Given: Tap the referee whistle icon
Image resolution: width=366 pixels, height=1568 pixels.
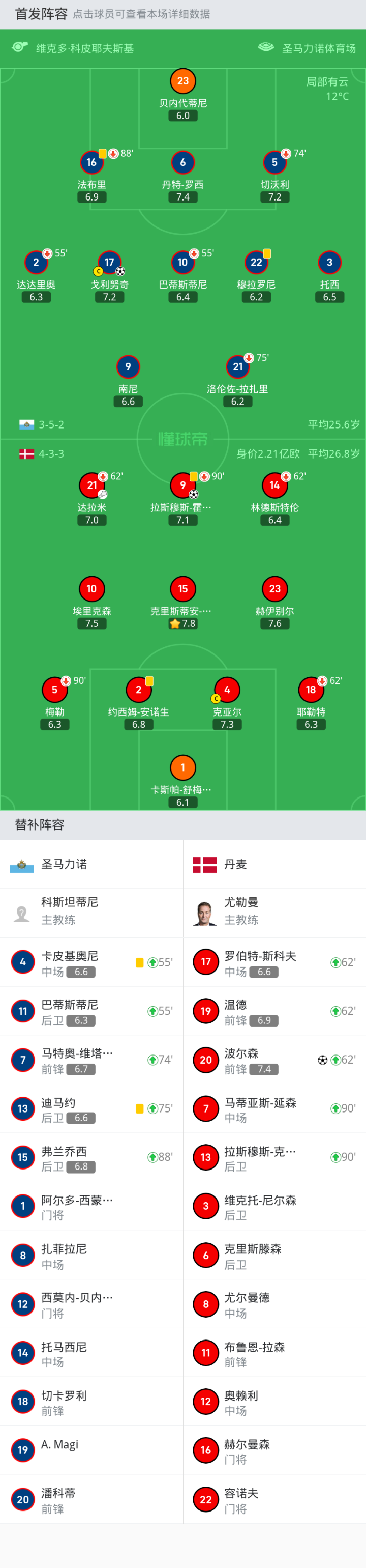Looking at the screenshot, I should coord(20,47).
